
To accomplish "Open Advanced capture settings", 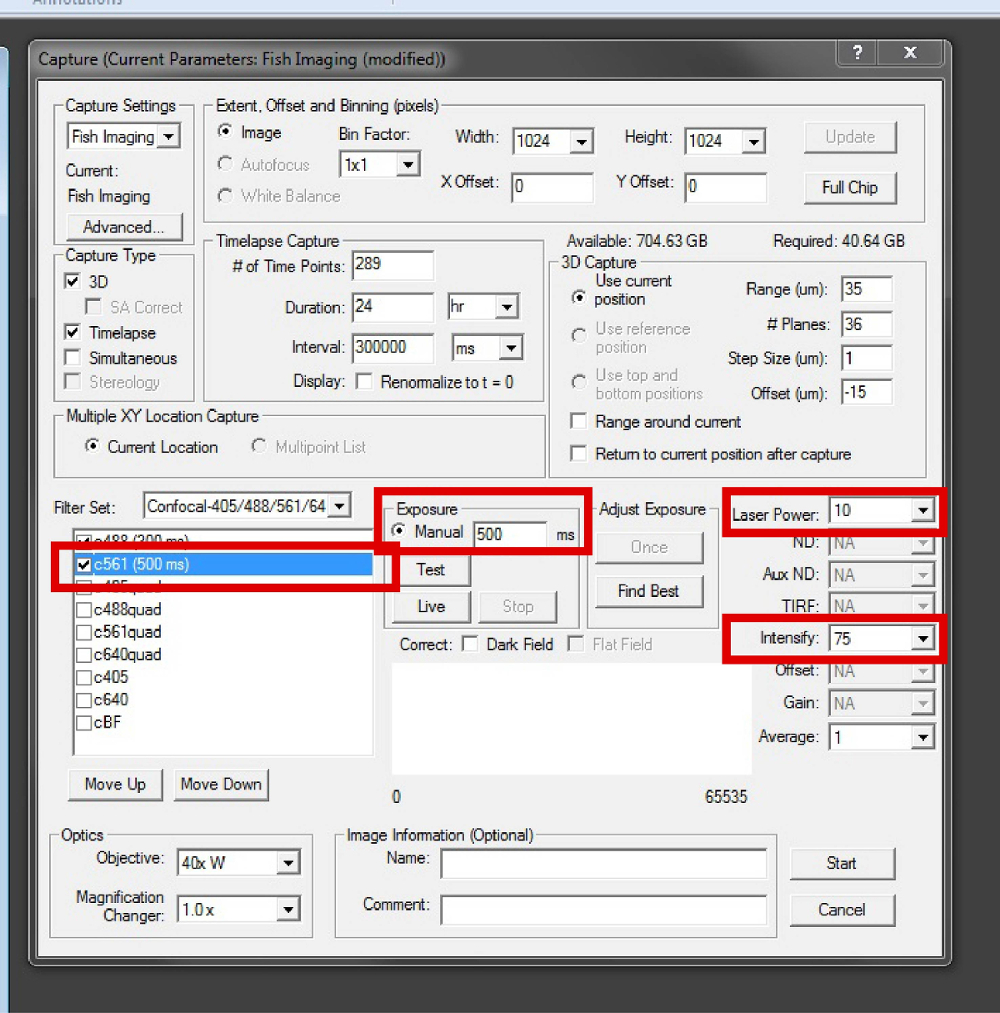I will 124,227.
